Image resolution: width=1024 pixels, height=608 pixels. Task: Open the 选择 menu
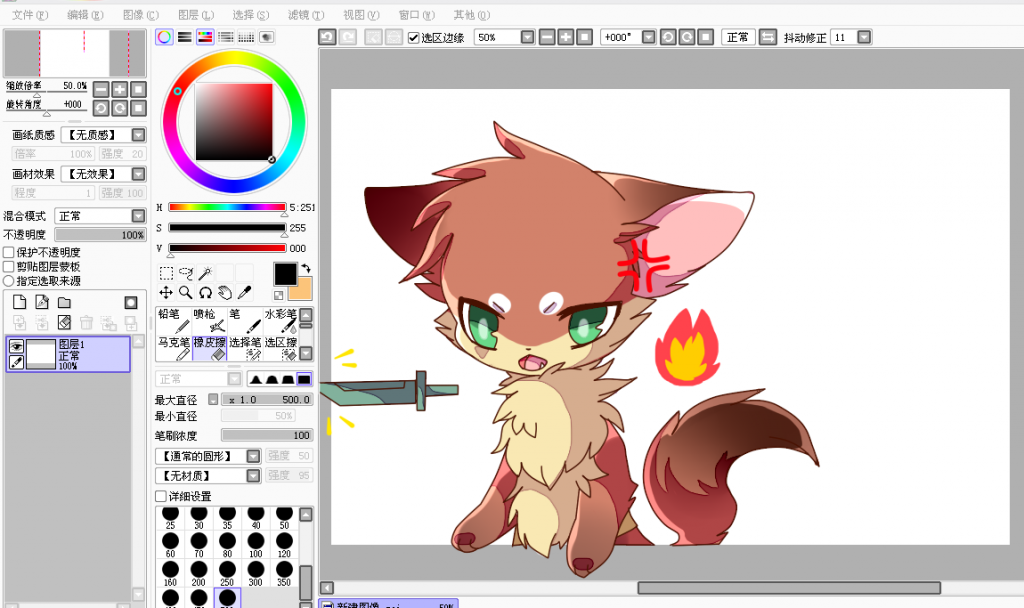pos(251,14)
